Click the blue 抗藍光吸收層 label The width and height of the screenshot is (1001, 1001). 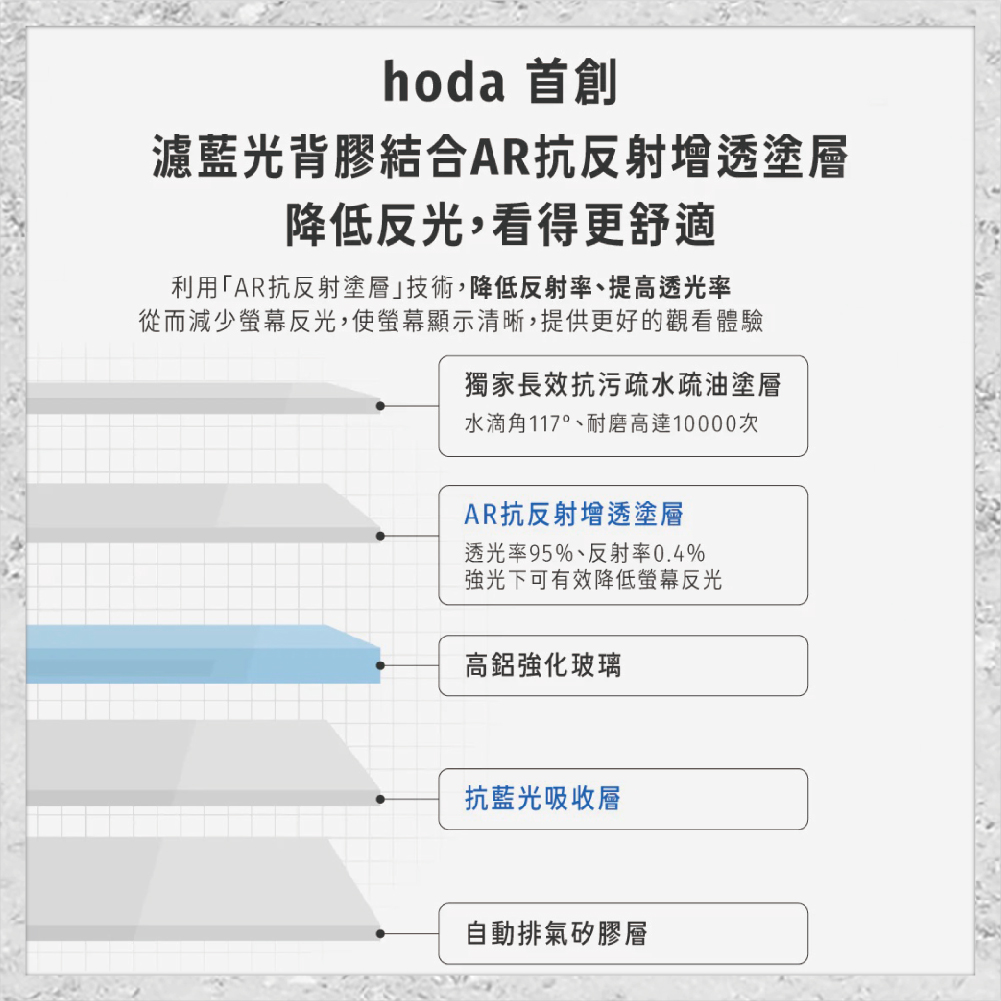tap(543, 798)
